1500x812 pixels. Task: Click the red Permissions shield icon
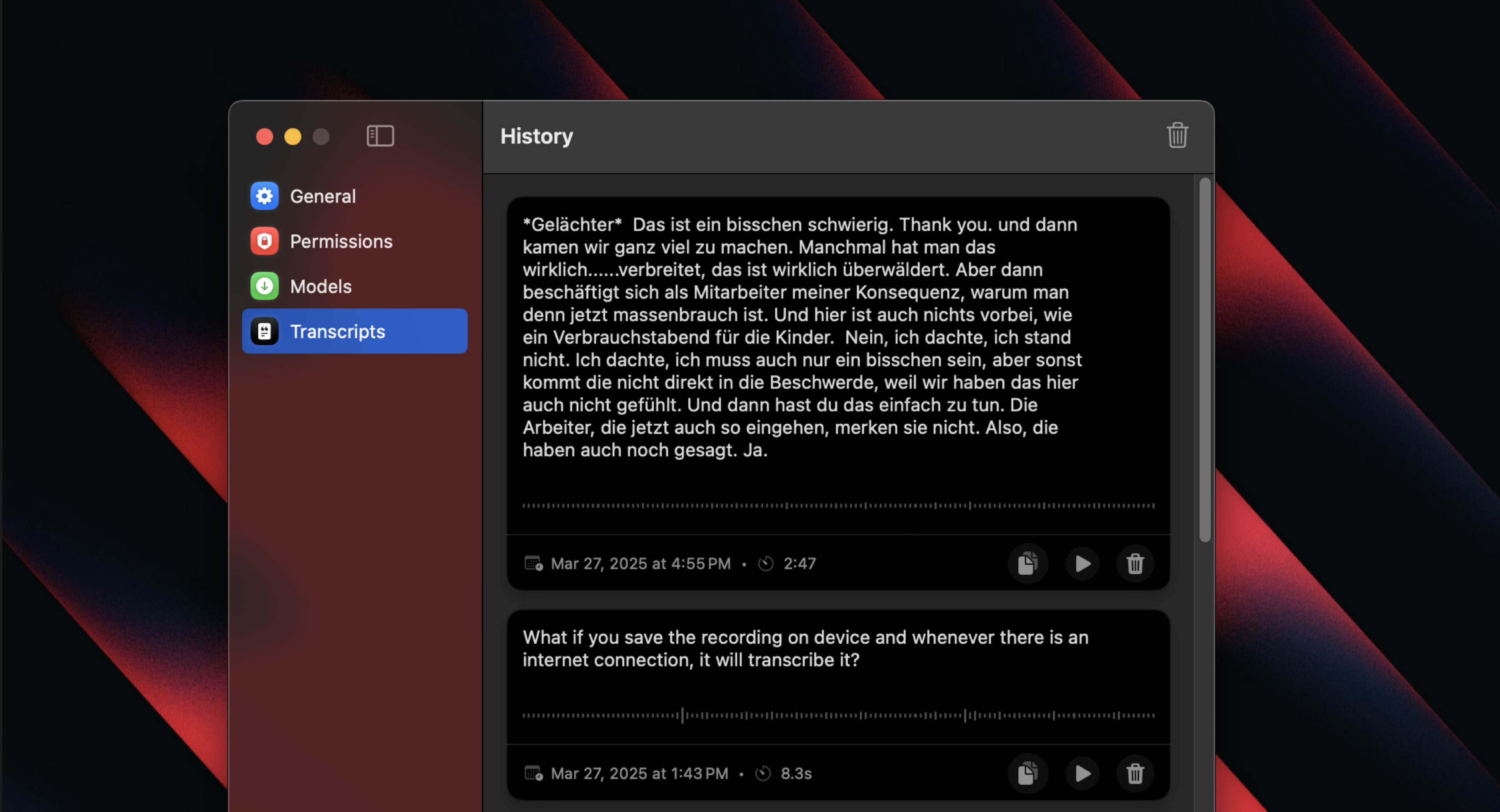point(264,241)
